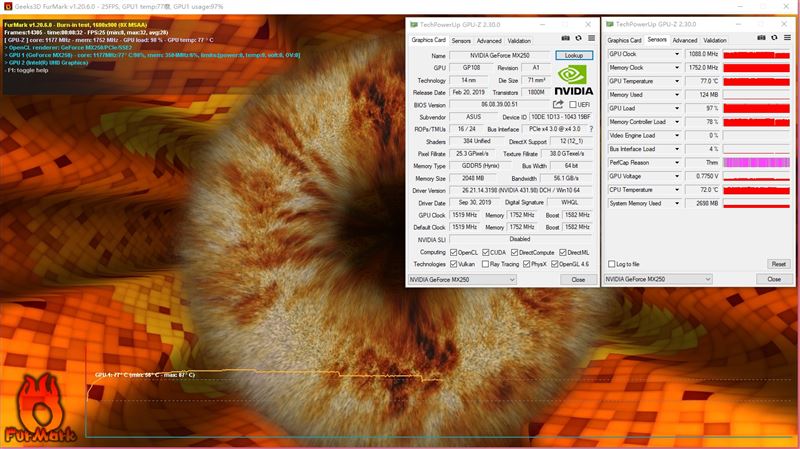Select Graphics Card tab in left GPU-Z window
The width and height of the screenshot is (800, 449).
429,40
